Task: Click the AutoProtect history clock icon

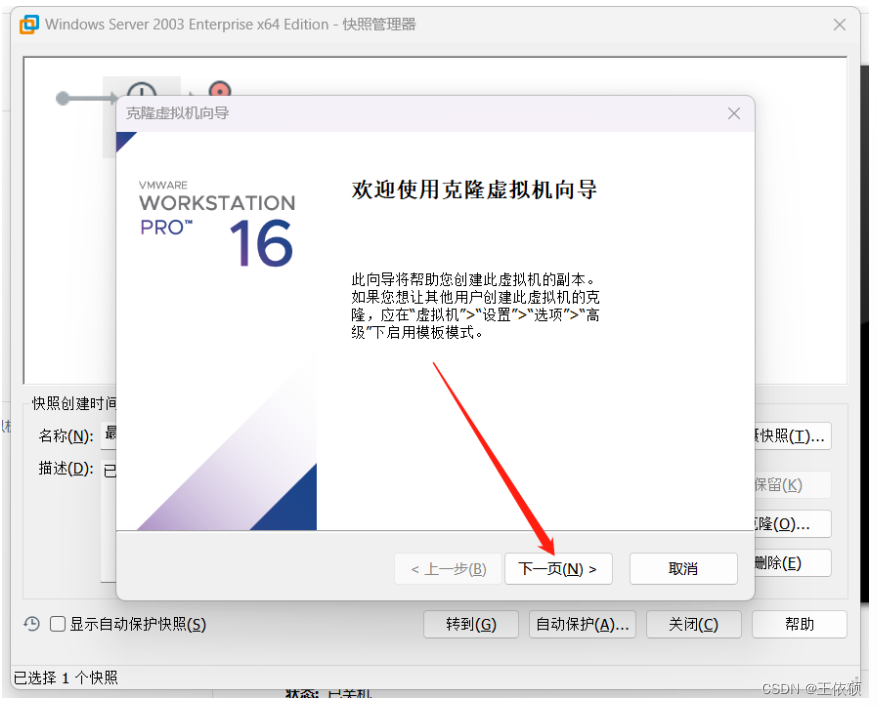Action: 31,624
